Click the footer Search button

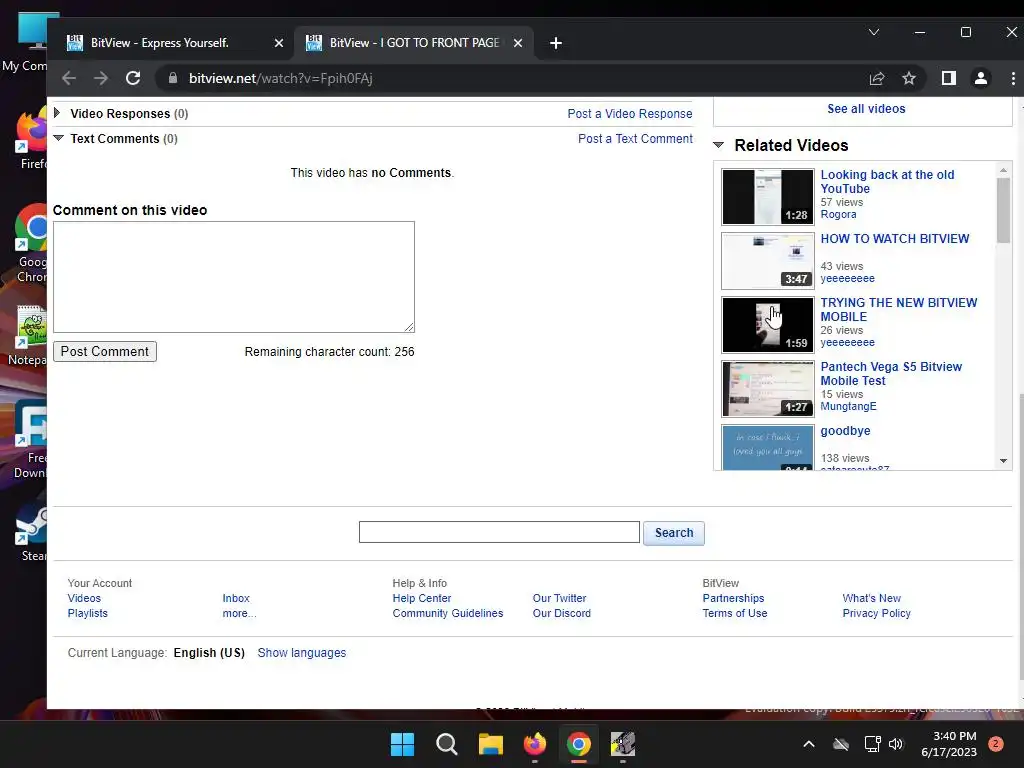pyautogui.click(x=674, y=533)
